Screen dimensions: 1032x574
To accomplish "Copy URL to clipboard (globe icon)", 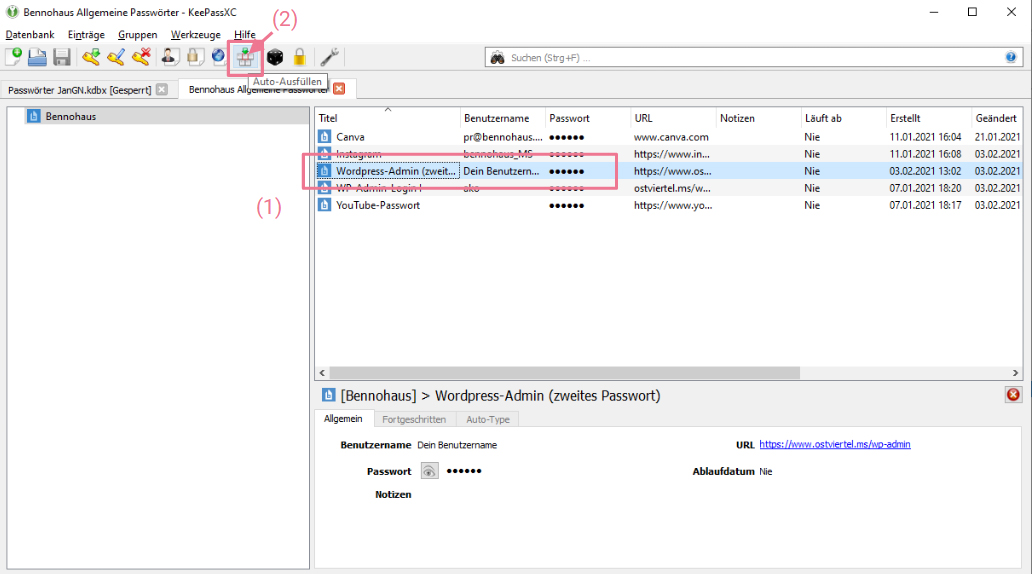I will click(219, 57).
